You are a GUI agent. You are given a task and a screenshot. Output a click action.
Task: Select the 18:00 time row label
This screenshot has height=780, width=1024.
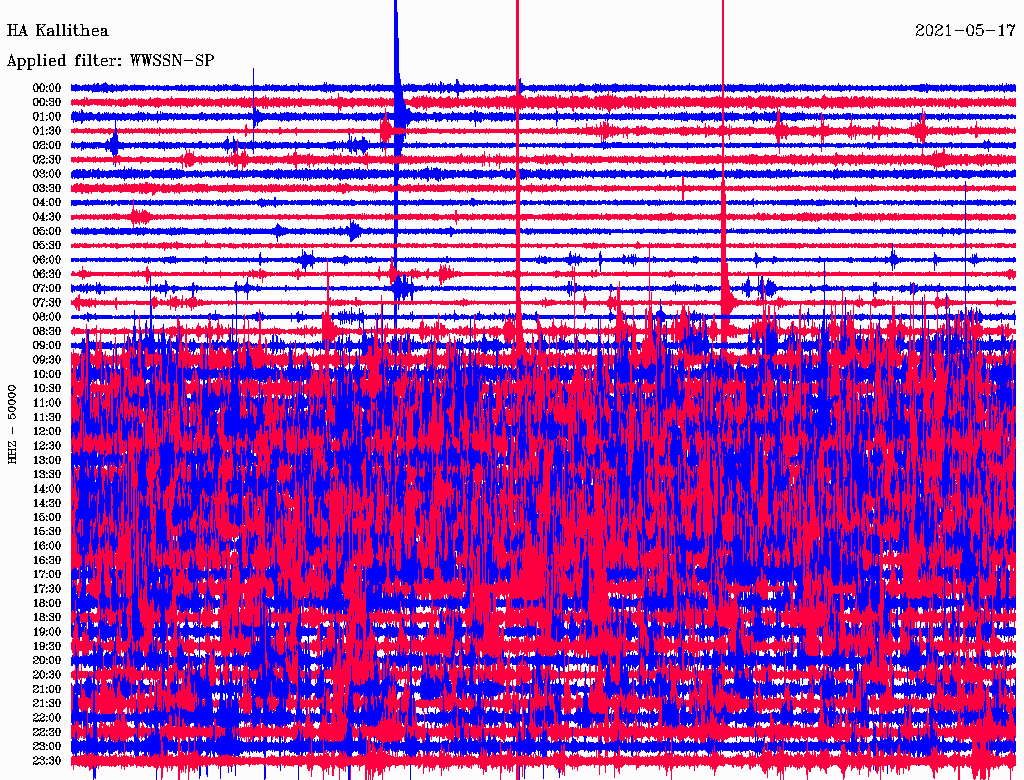click(x=47, y=604)
